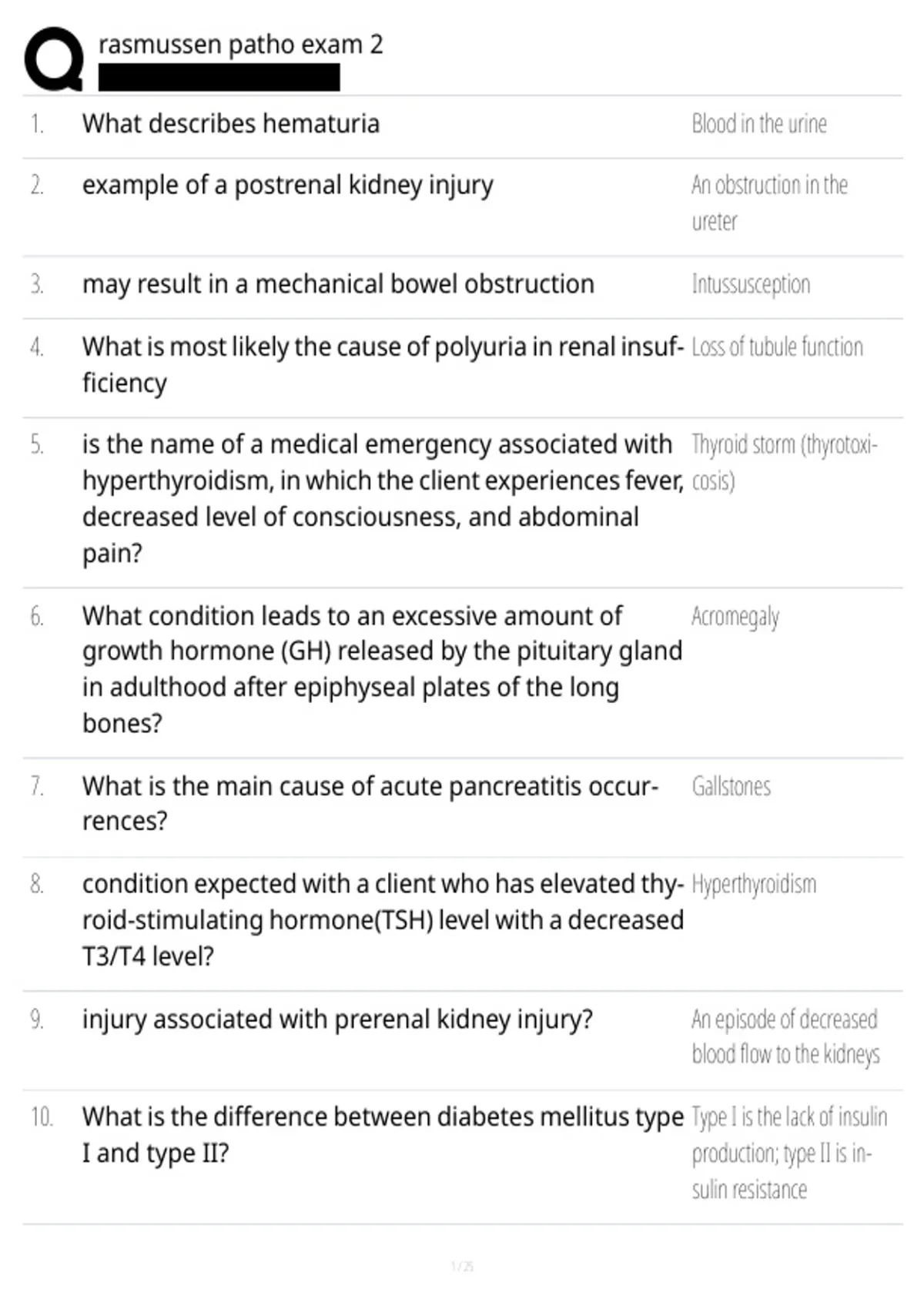Select answer 'An obstruction in the ureter'
This screenshot has height=1309, width=924.
tap(769, 203)
